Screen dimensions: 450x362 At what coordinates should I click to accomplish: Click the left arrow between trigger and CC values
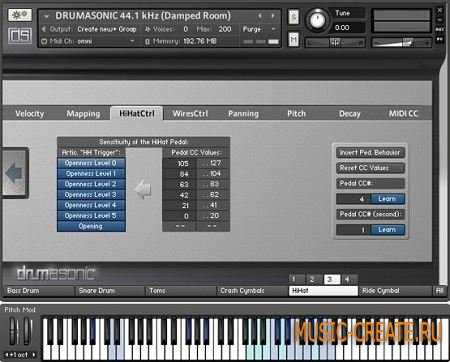tap(143, 189)
